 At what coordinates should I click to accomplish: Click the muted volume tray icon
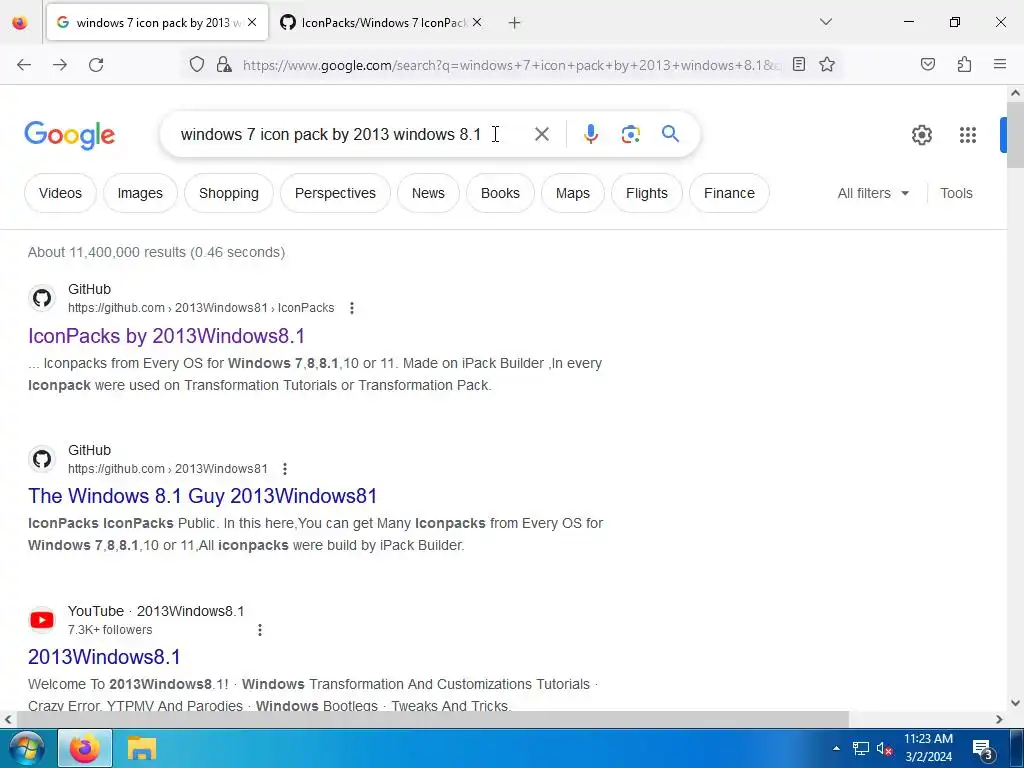click(x=885, y=748)
